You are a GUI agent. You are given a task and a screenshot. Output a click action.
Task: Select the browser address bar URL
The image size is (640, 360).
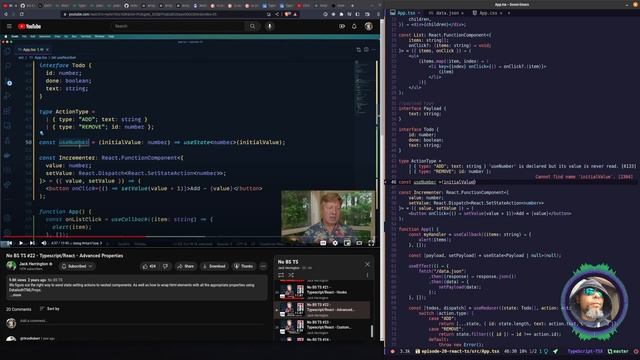tap(163, 14)
